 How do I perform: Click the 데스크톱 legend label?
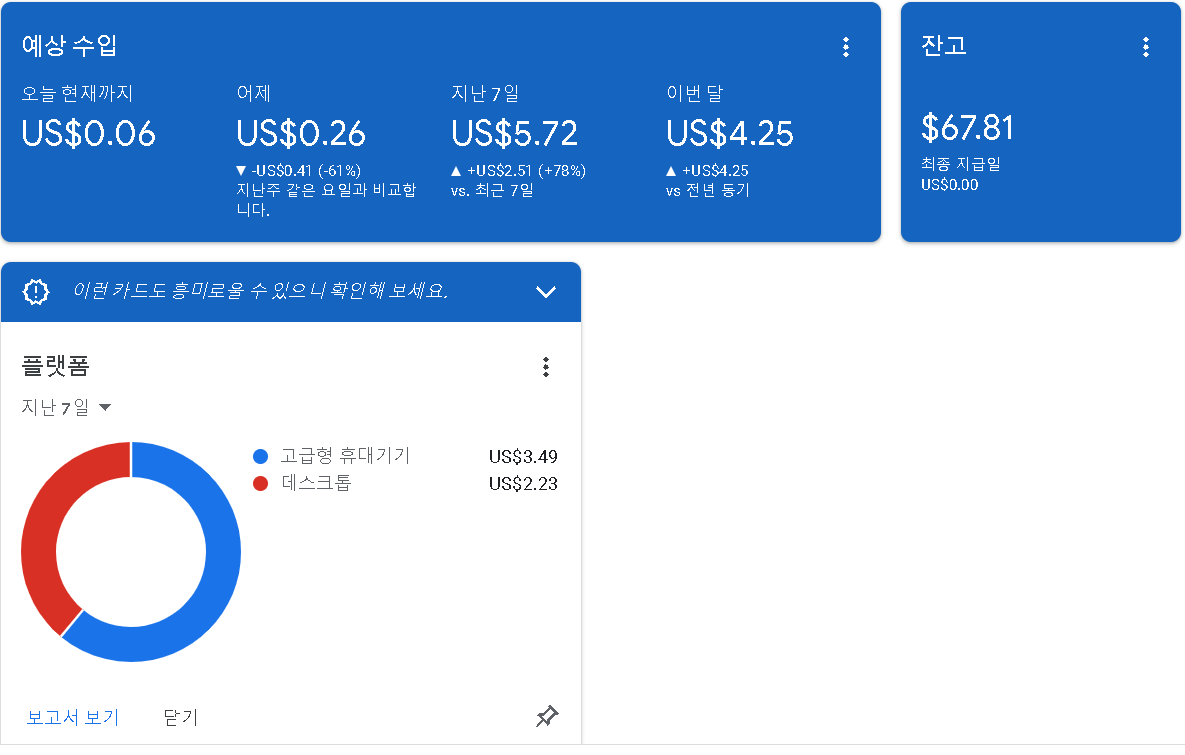click(x=317, y=483)
